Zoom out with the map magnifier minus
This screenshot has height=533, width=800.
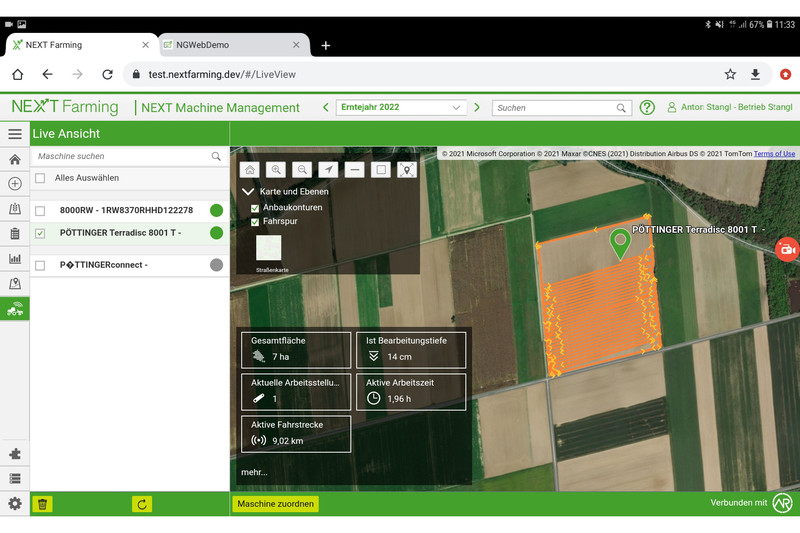pyautogui.click(x=302, y=169)
